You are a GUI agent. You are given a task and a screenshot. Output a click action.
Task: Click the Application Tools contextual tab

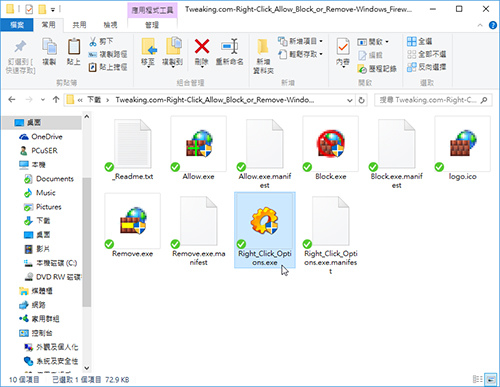tap(152, 10)
